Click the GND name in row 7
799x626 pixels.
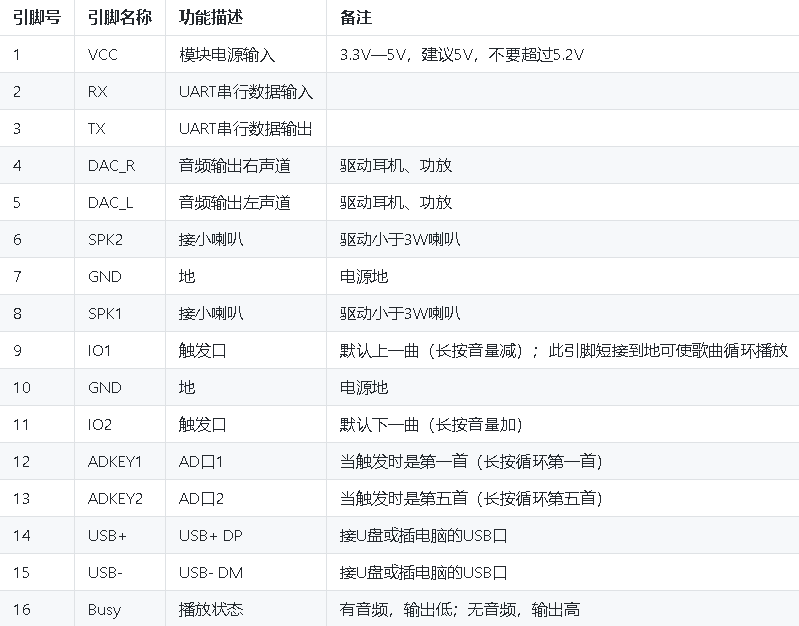pos(104,277)
